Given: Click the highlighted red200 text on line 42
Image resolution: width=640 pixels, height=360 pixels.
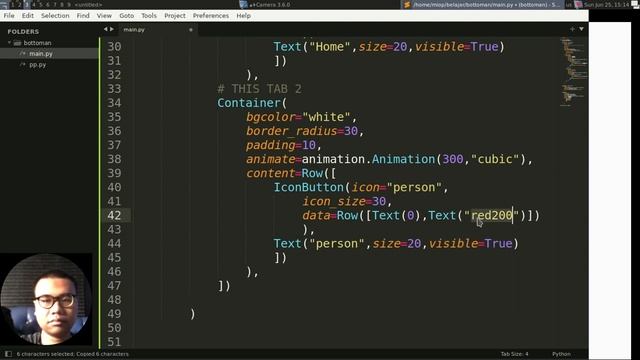Looking at the screenshot, I should click(492, 216).
